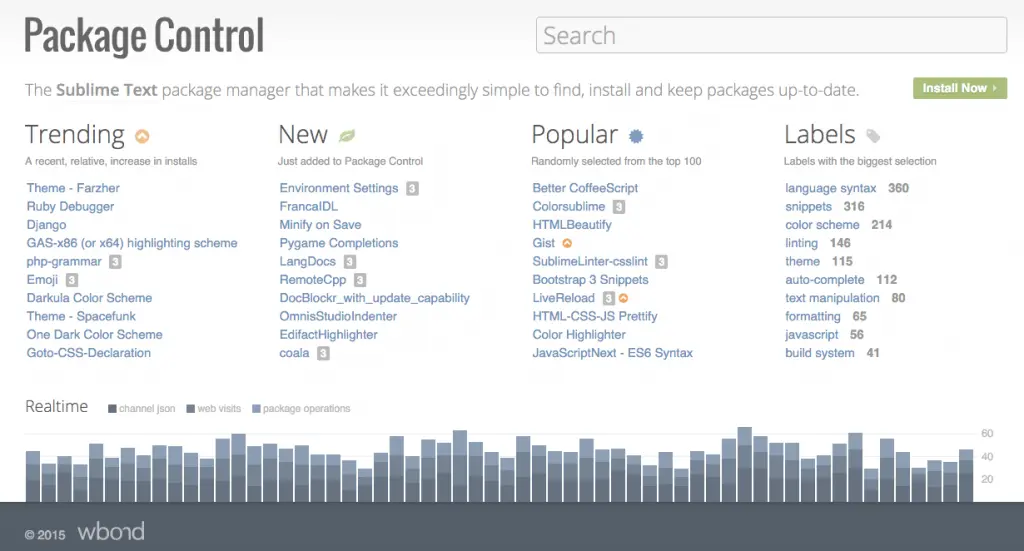Screen dimensions: 1024x551
Task: Open the EdifactHighlighter package
Action: 328,334
